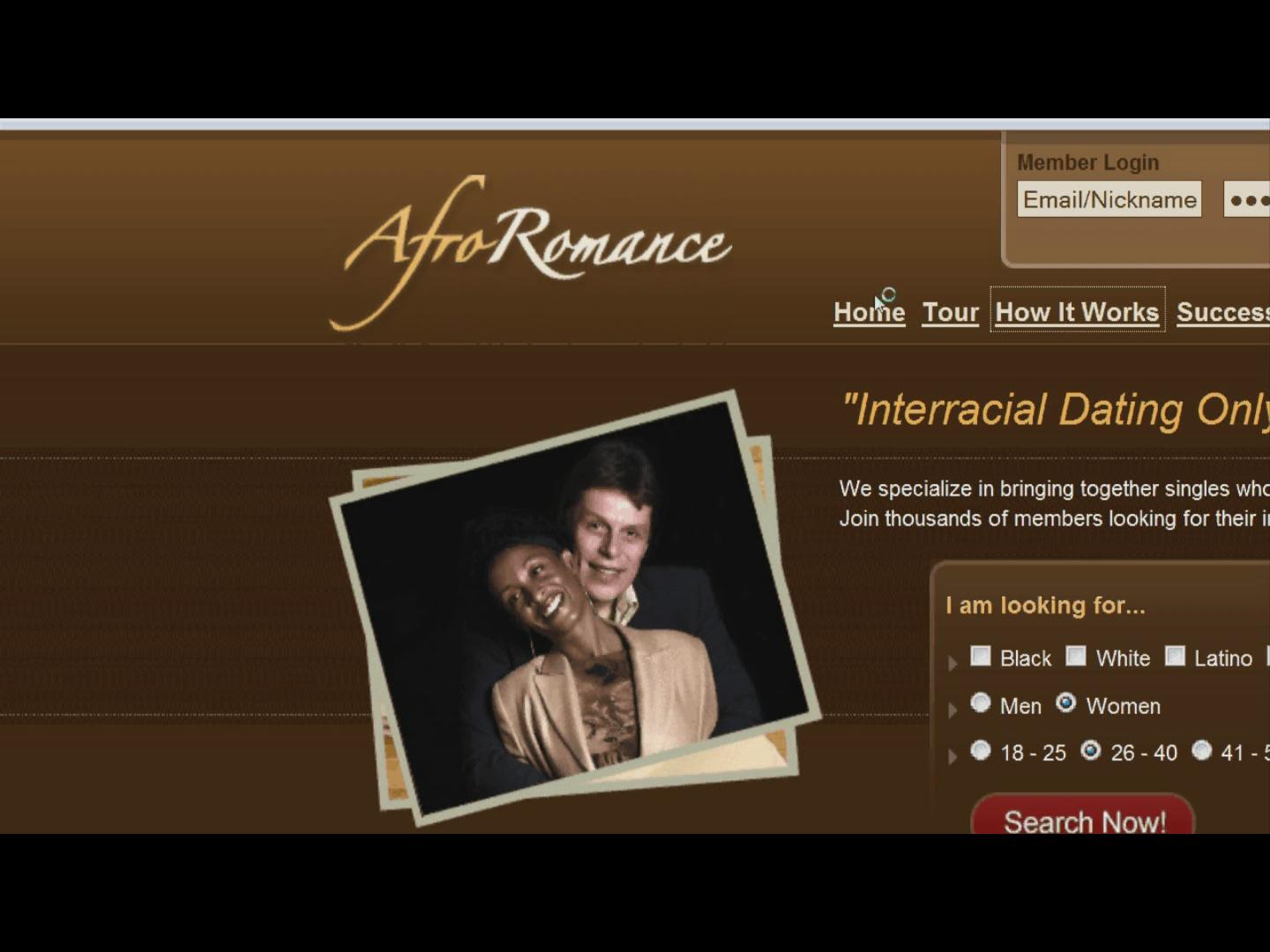Select the Women radio button
The height and width of the screenshot is (952, 1270).
pos(1066,703)
